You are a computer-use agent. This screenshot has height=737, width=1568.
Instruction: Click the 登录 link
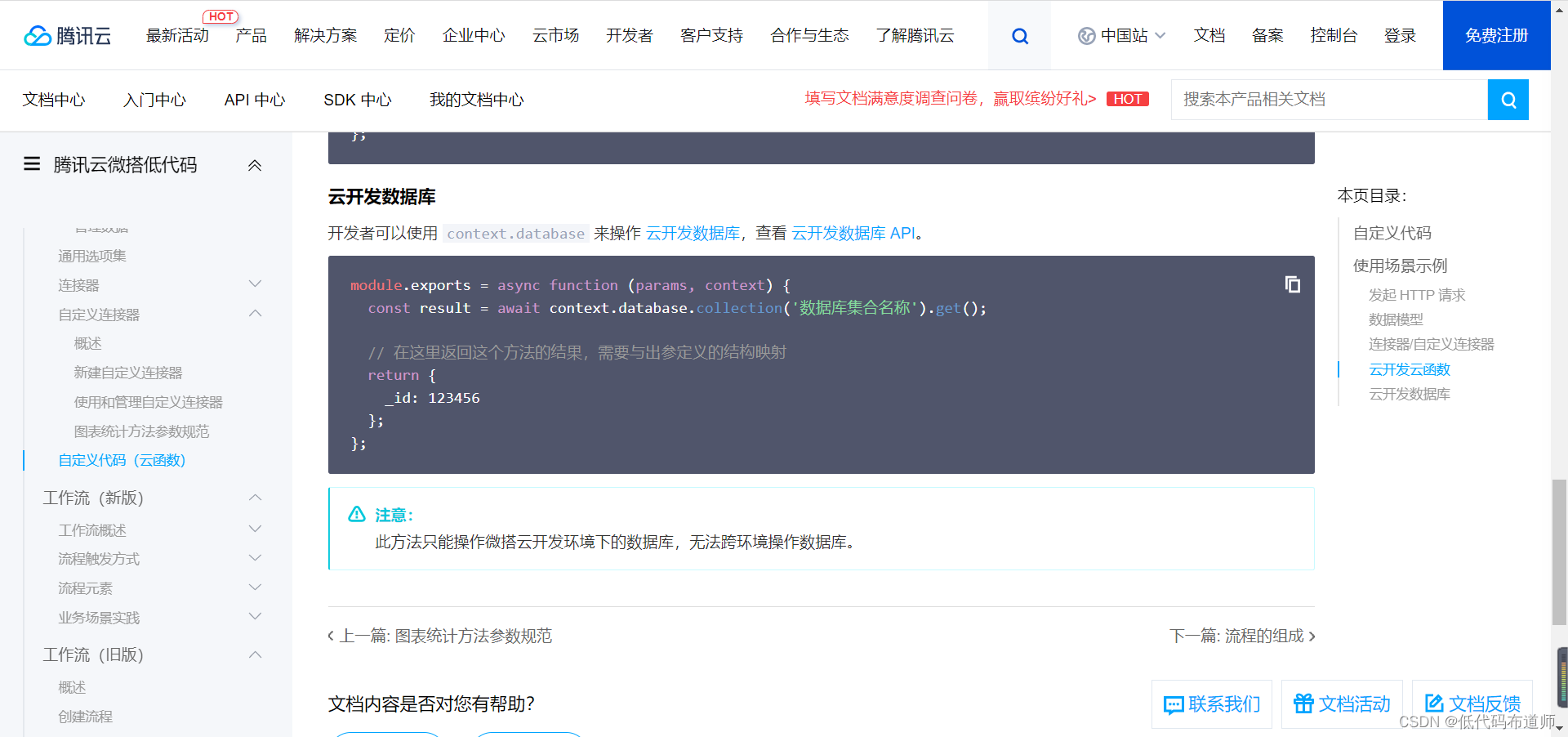(x=1400, y=36)
